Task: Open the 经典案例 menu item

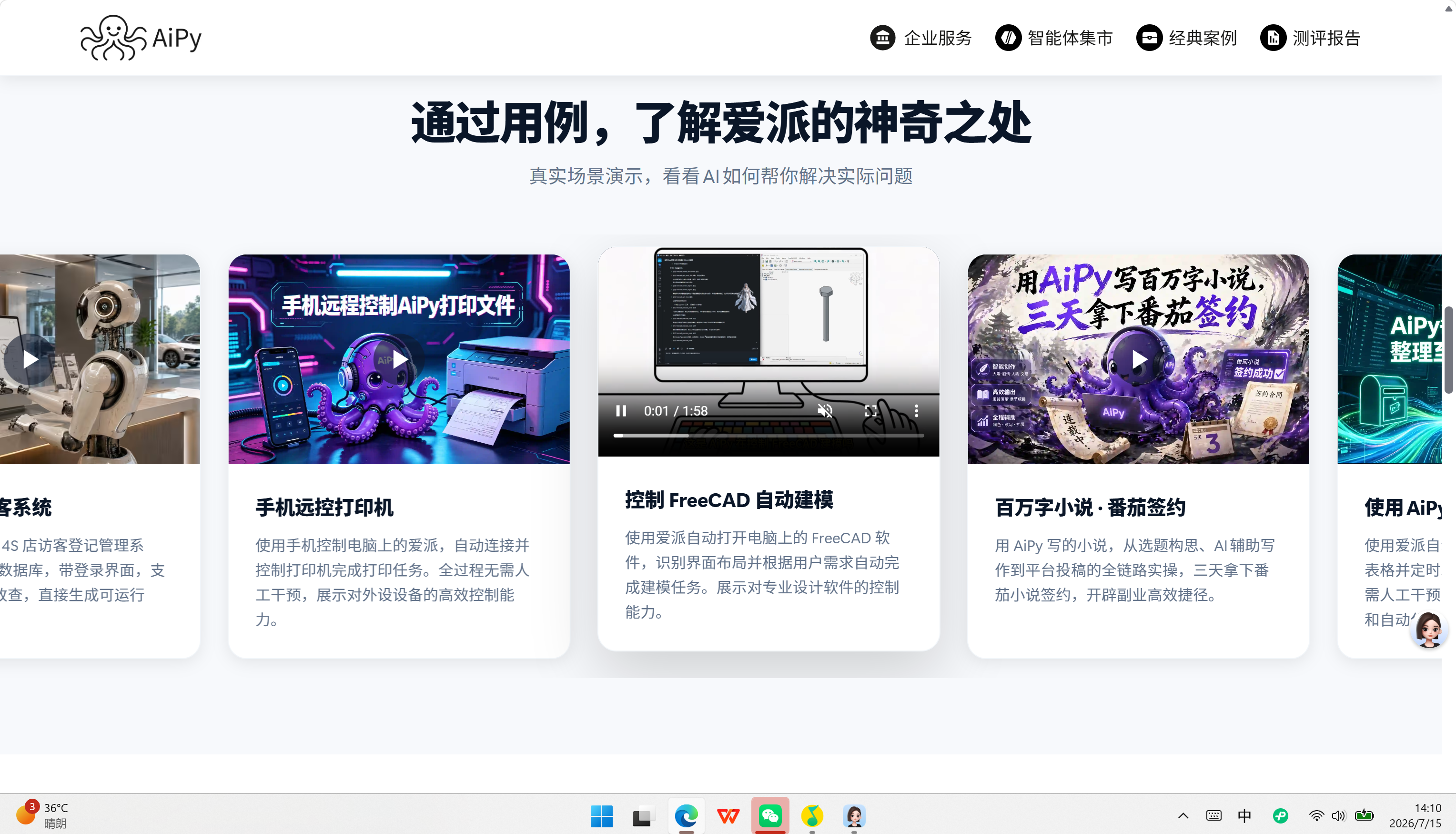Action: click(x=1186, y=38)
